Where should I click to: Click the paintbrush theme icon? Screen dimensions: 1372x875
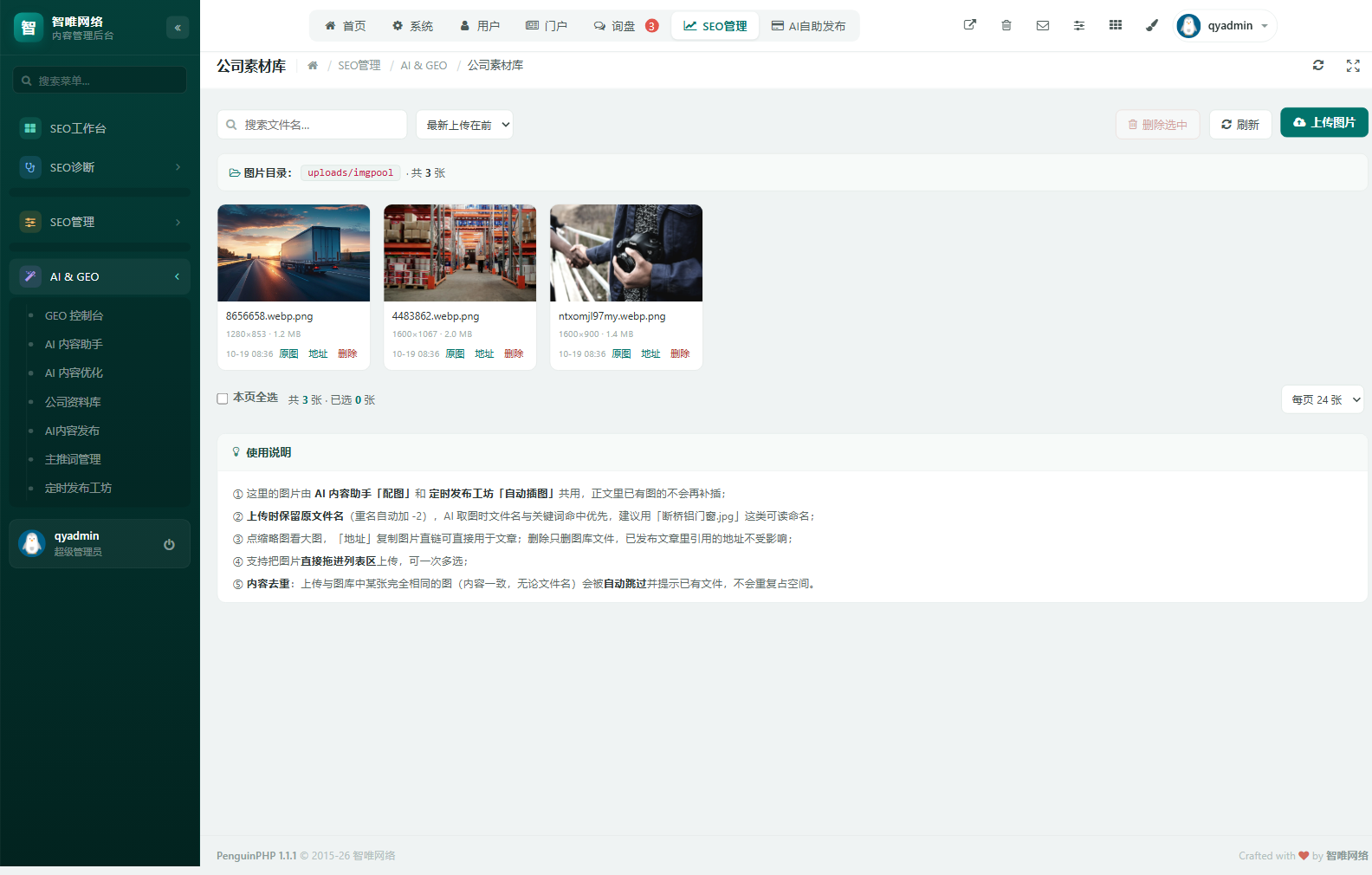click(1152, 25)
